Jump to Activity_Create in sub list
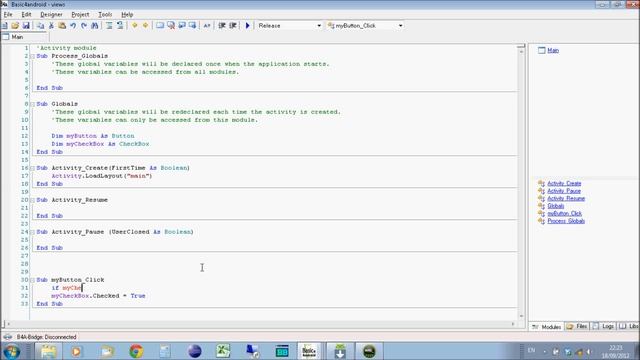Image resolution: width=640 pixels, height=360 pixels. point(564,184)
